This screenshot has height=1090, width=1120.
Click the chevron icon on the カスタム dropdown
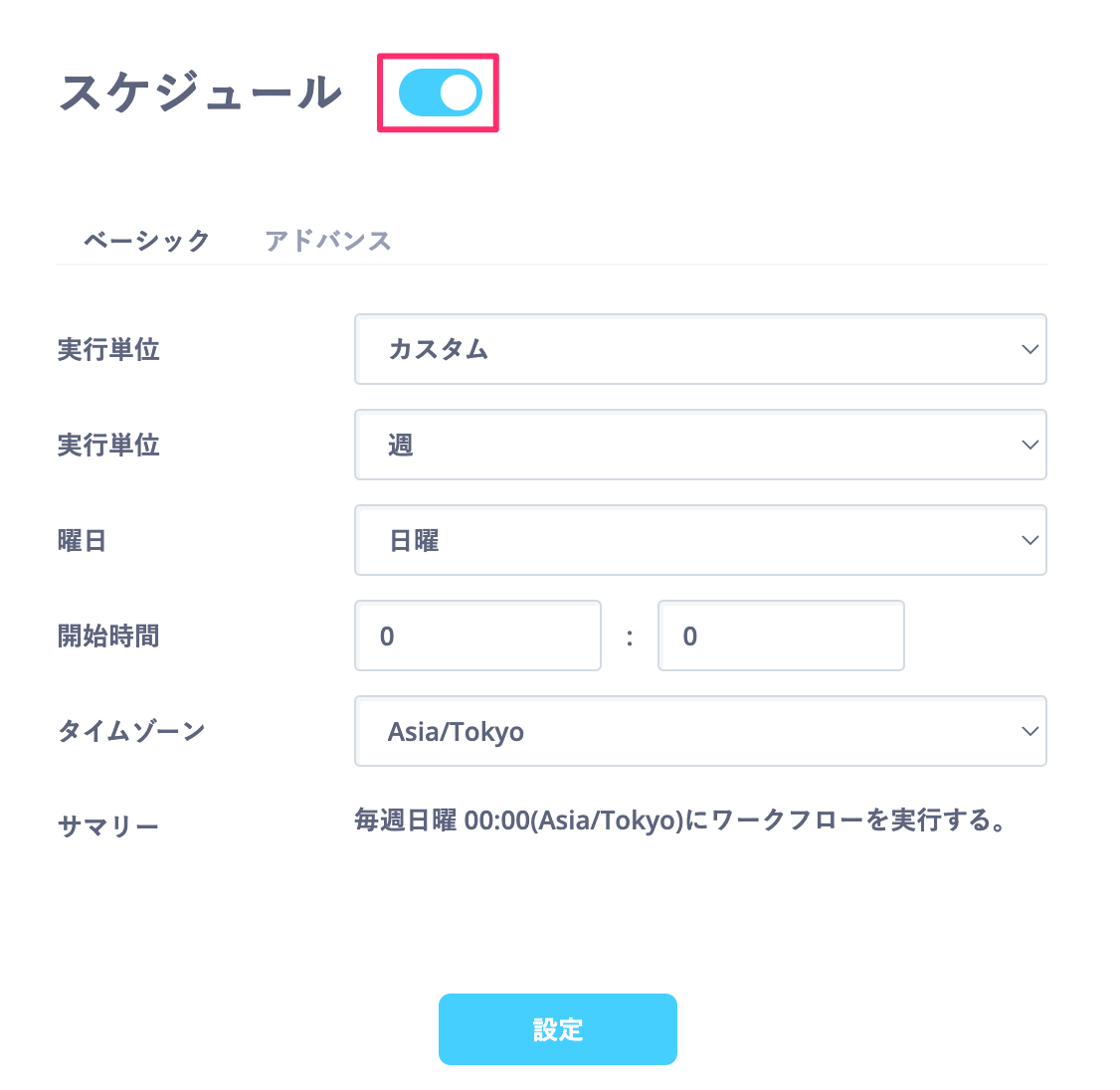(1029, 349)
